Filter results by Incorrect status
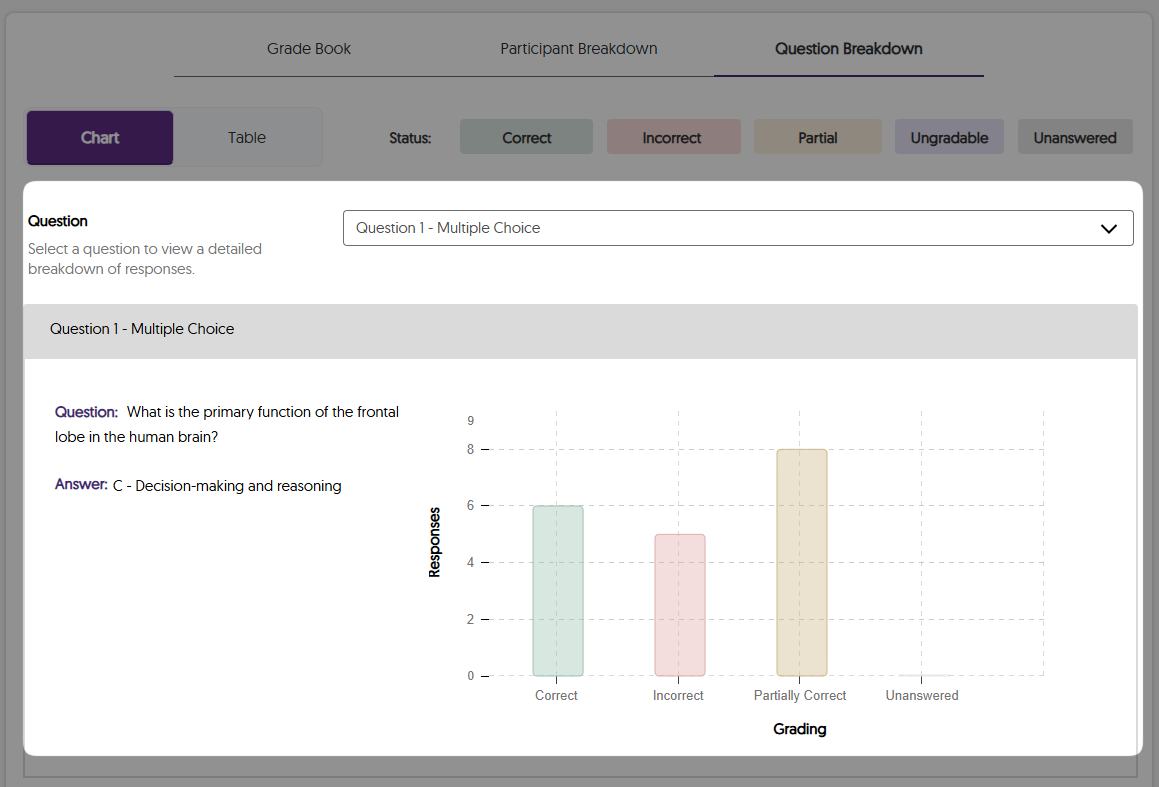 click(x=673, y=137)
